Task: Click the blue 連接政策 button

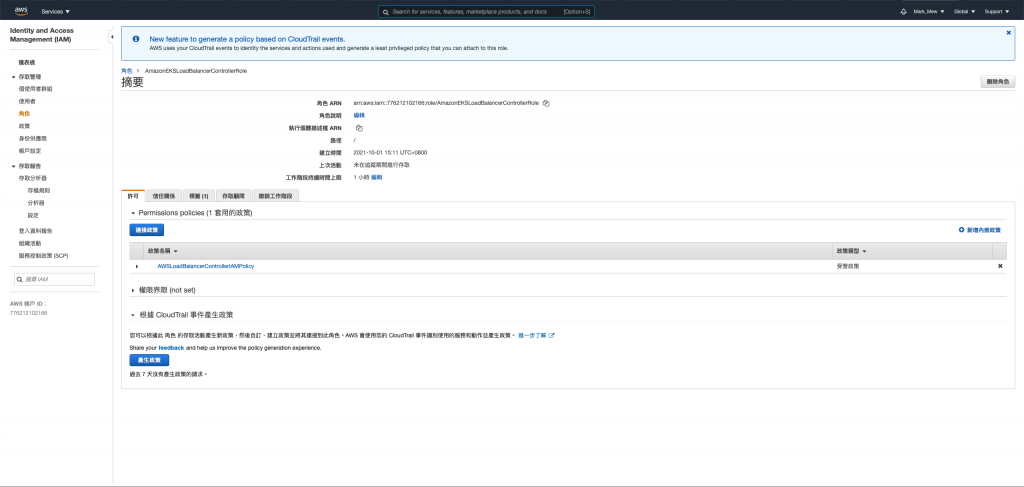Action: coord(147,230)
